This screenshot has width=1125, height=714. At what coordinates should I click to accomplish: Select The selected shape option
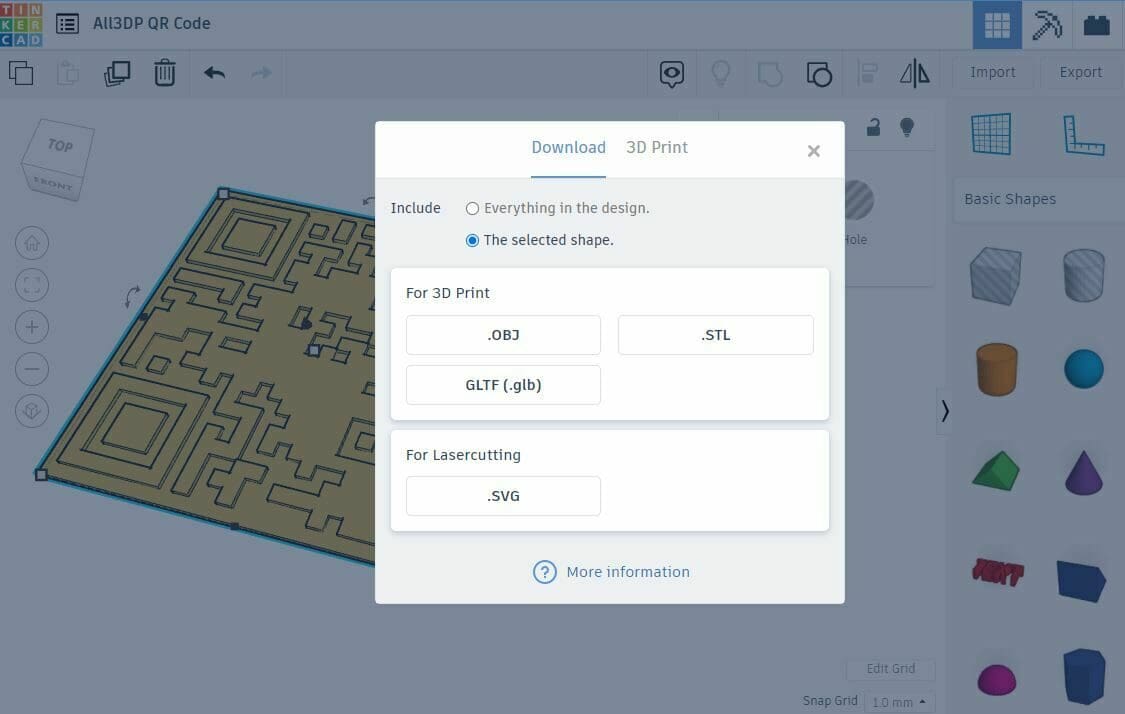tap(540, 240)
